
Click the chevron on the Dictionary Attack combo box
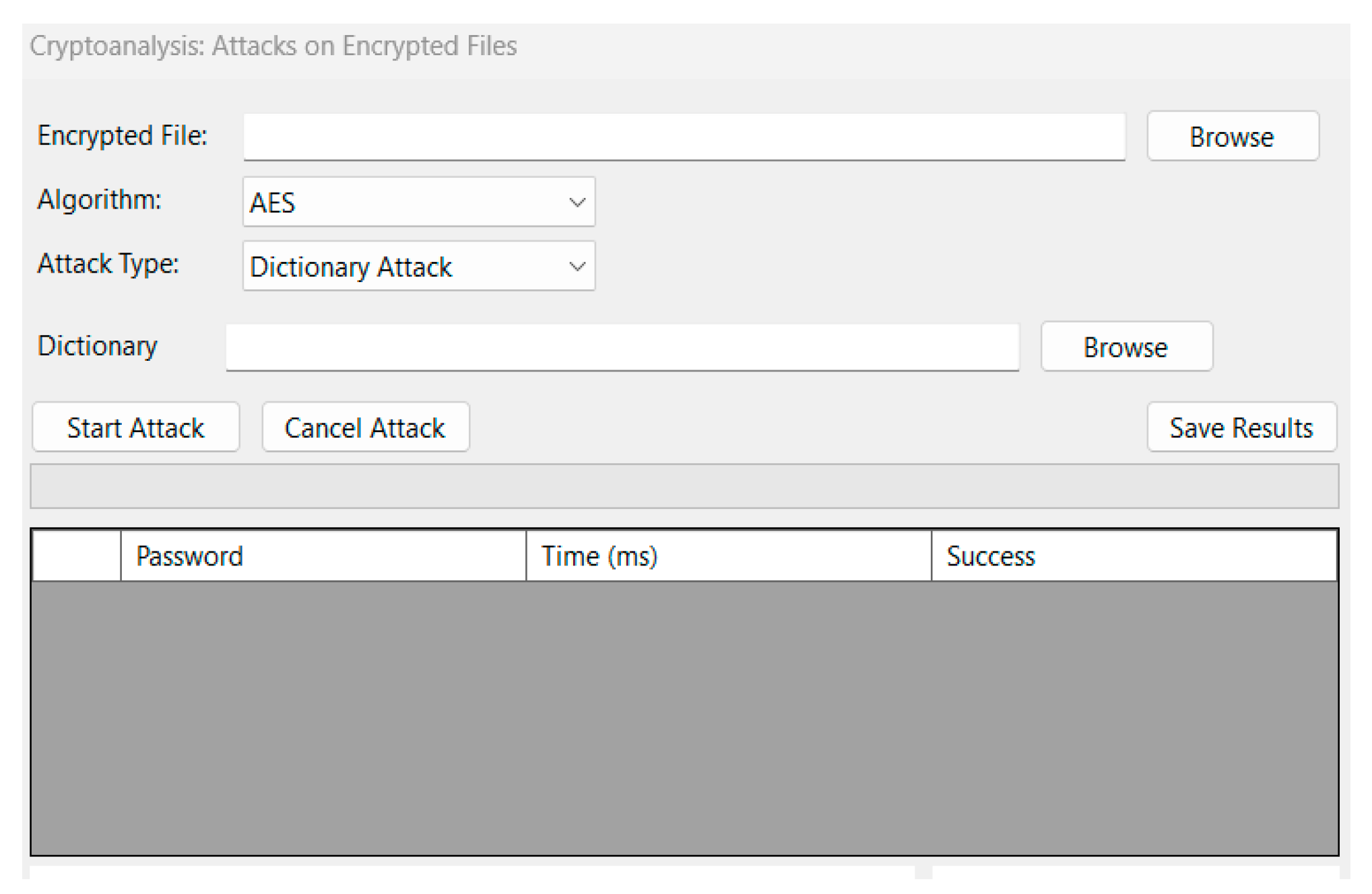point(577,267)
